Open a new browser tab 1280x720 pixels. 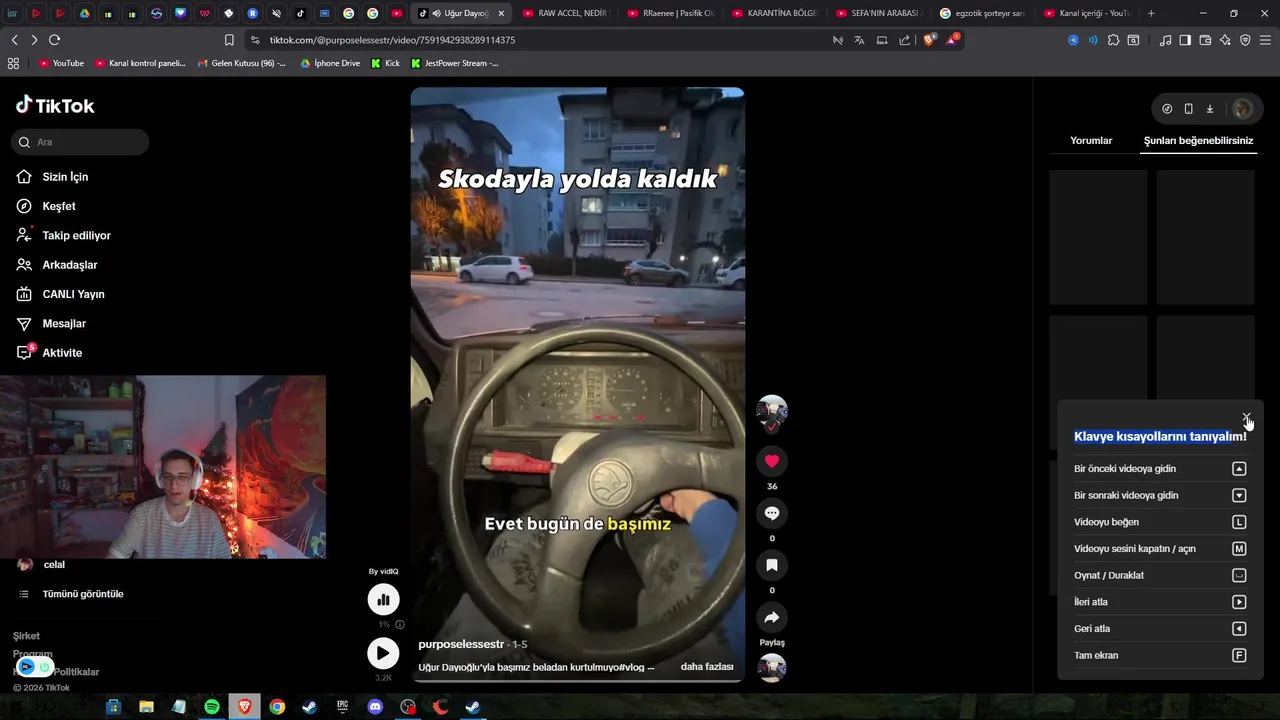(1151, 13)
